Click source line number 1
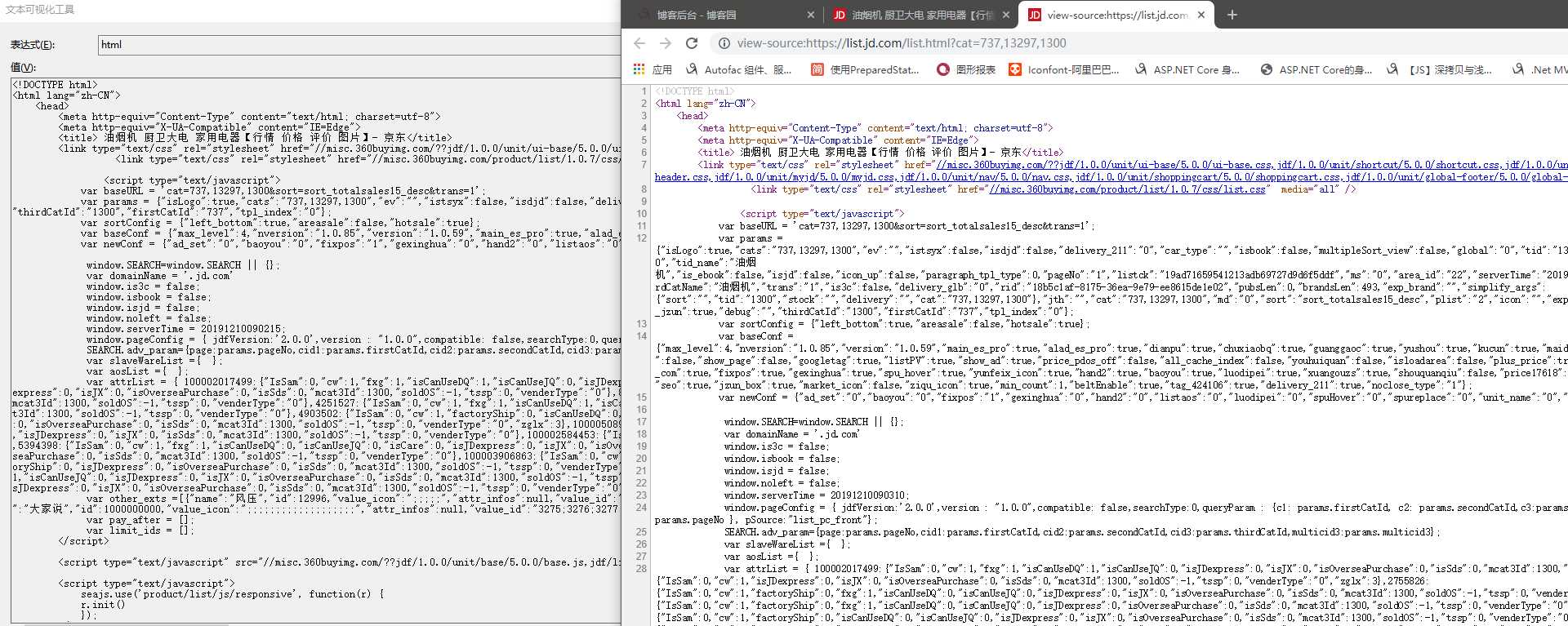Image resolution: width=1568 pixels, height=626 pixels. (644, 91)
